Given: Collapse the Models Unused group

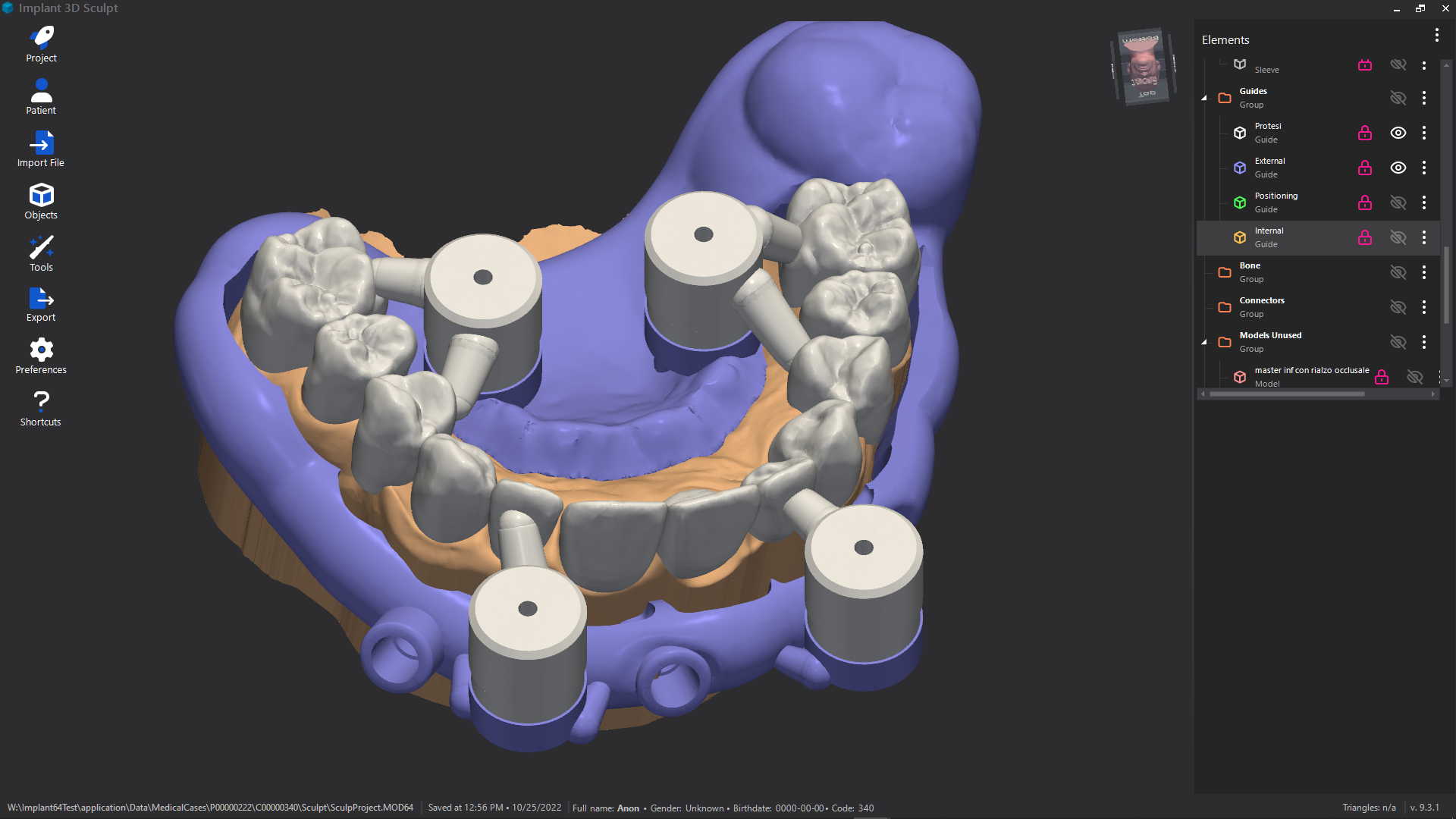Looking at the screenshot, I should [1203, 342].
